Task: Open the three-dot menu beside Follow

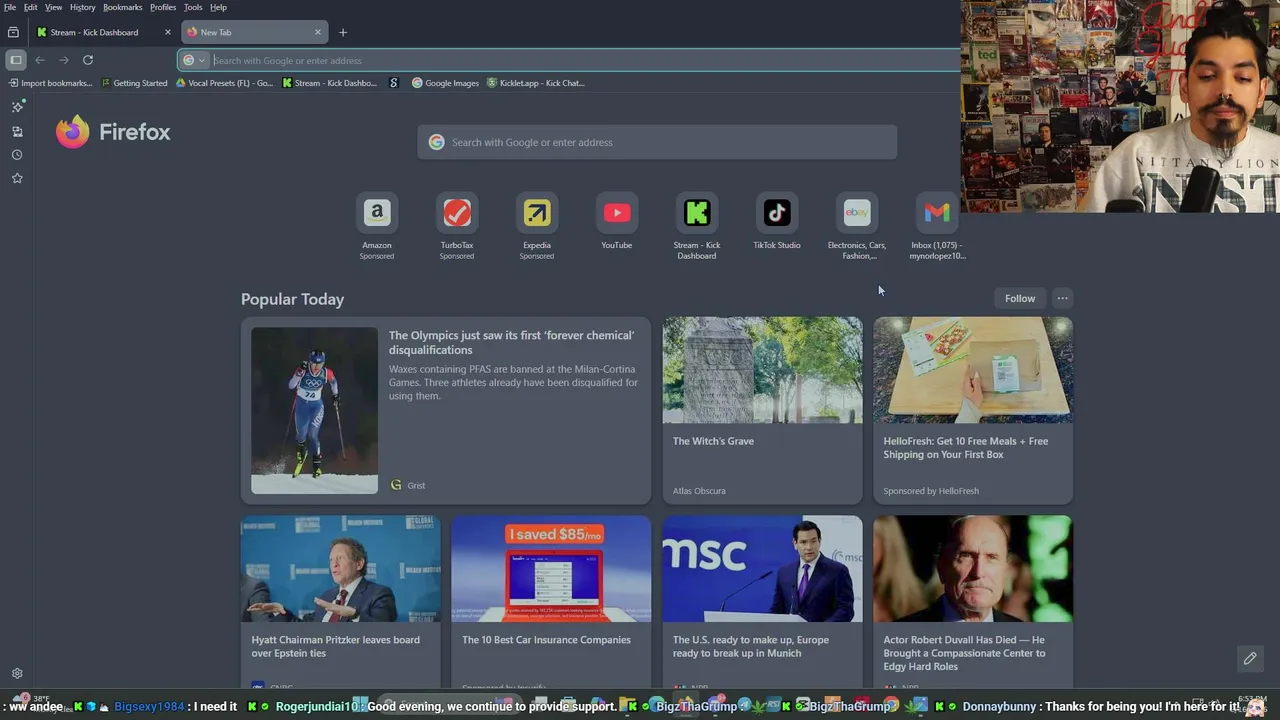Action: point(1063,298)
